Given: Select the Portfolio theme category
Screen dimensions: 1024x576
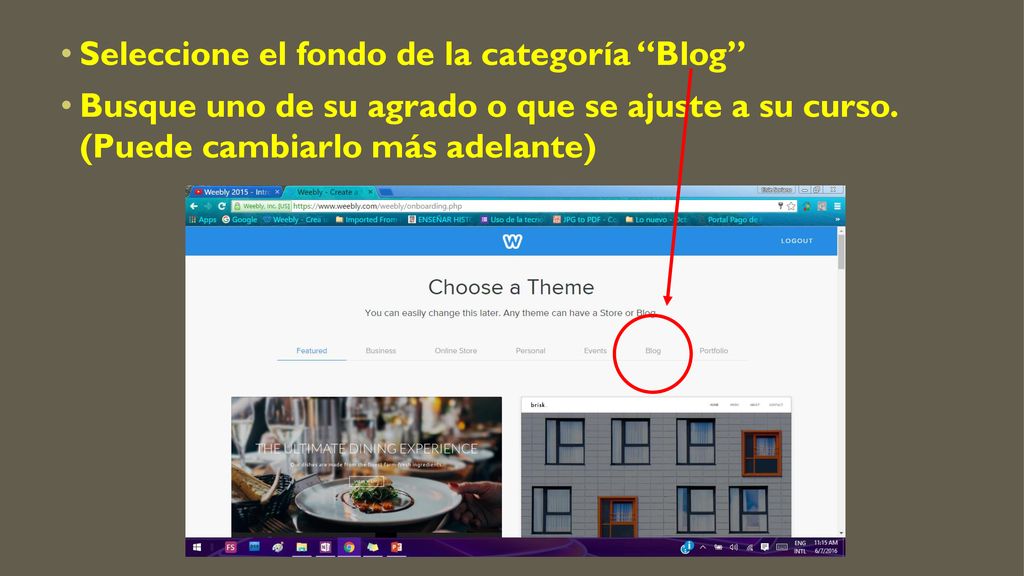Looking at the screenshot, I should click(713, 351).
